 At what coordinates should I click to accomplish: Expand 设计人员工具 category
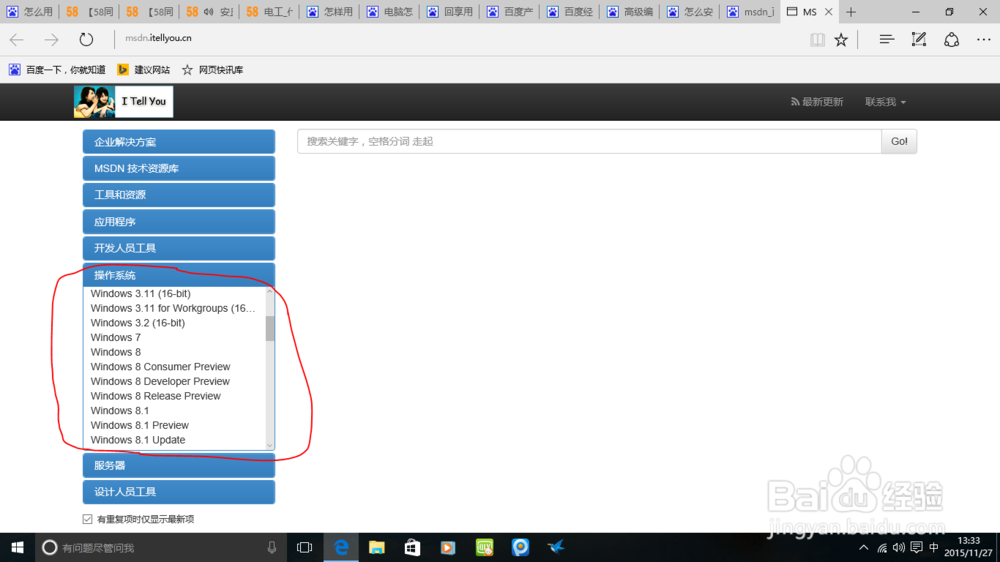point(179,492)
